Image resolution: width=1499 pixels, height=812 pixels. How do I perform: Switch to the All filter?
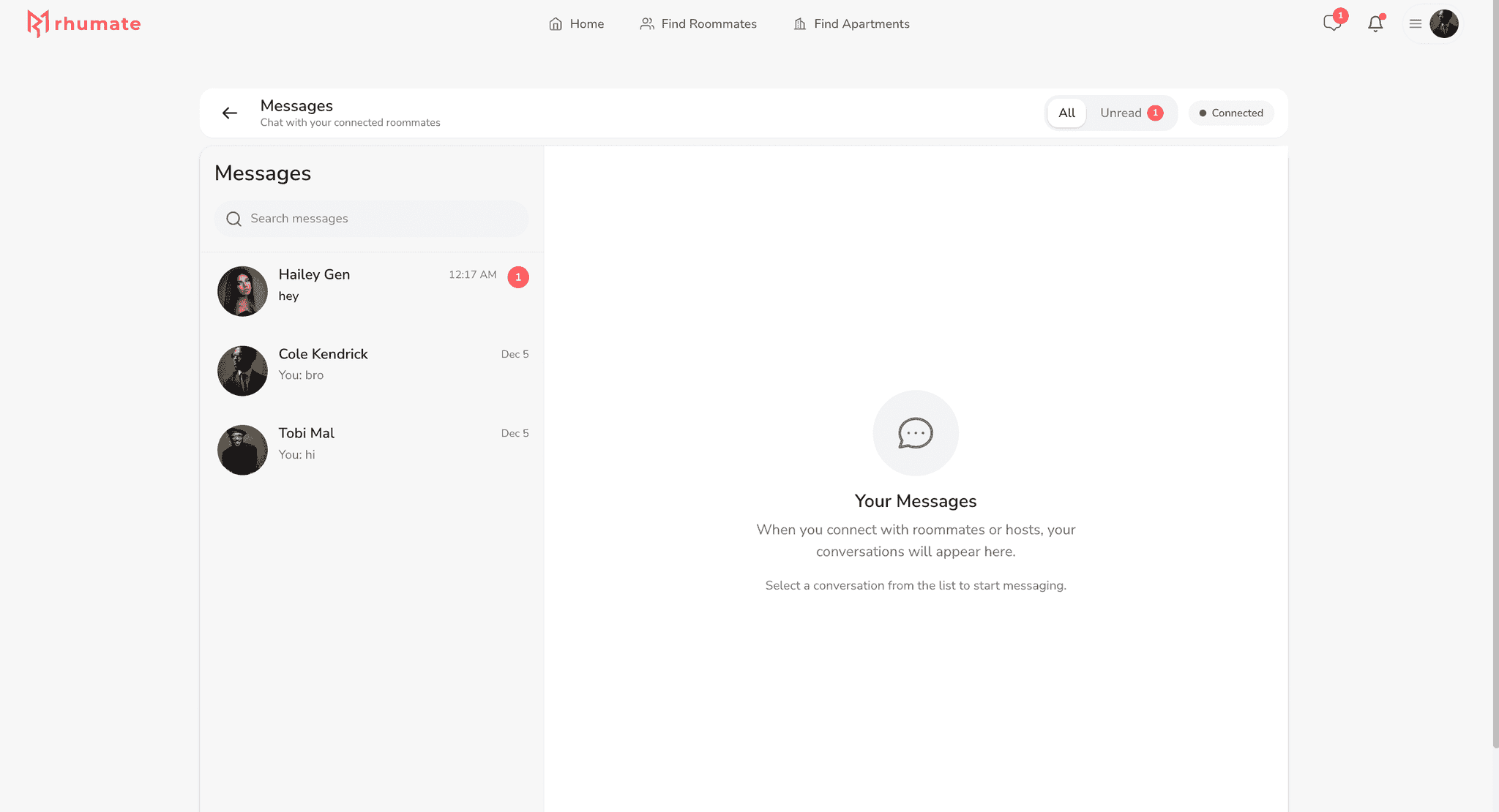coord(1066,113)
